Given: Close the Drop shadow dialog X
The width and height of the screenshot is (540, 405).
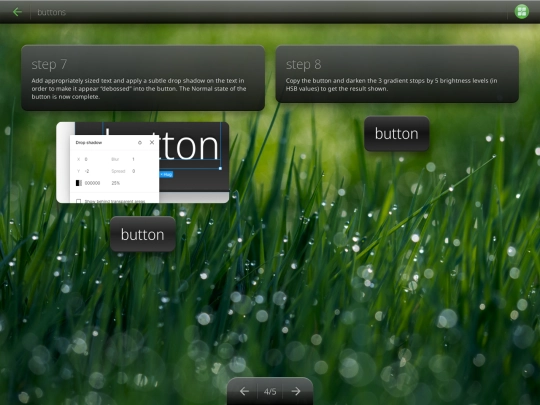Looking at the screenshot, I should tap(152, 142).
